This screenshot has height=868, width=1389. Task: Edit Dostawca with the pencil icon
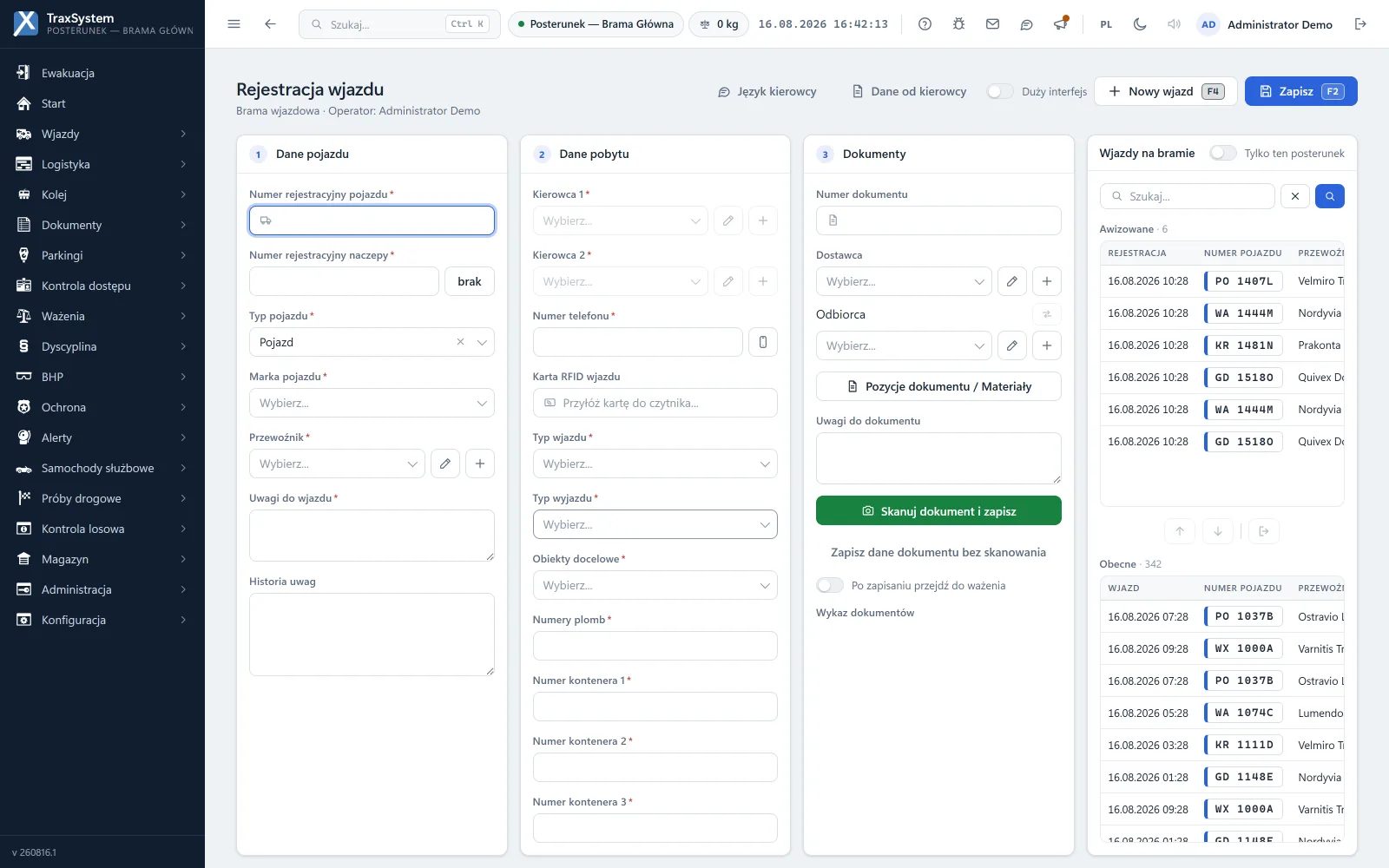(x=1012, y=281)
